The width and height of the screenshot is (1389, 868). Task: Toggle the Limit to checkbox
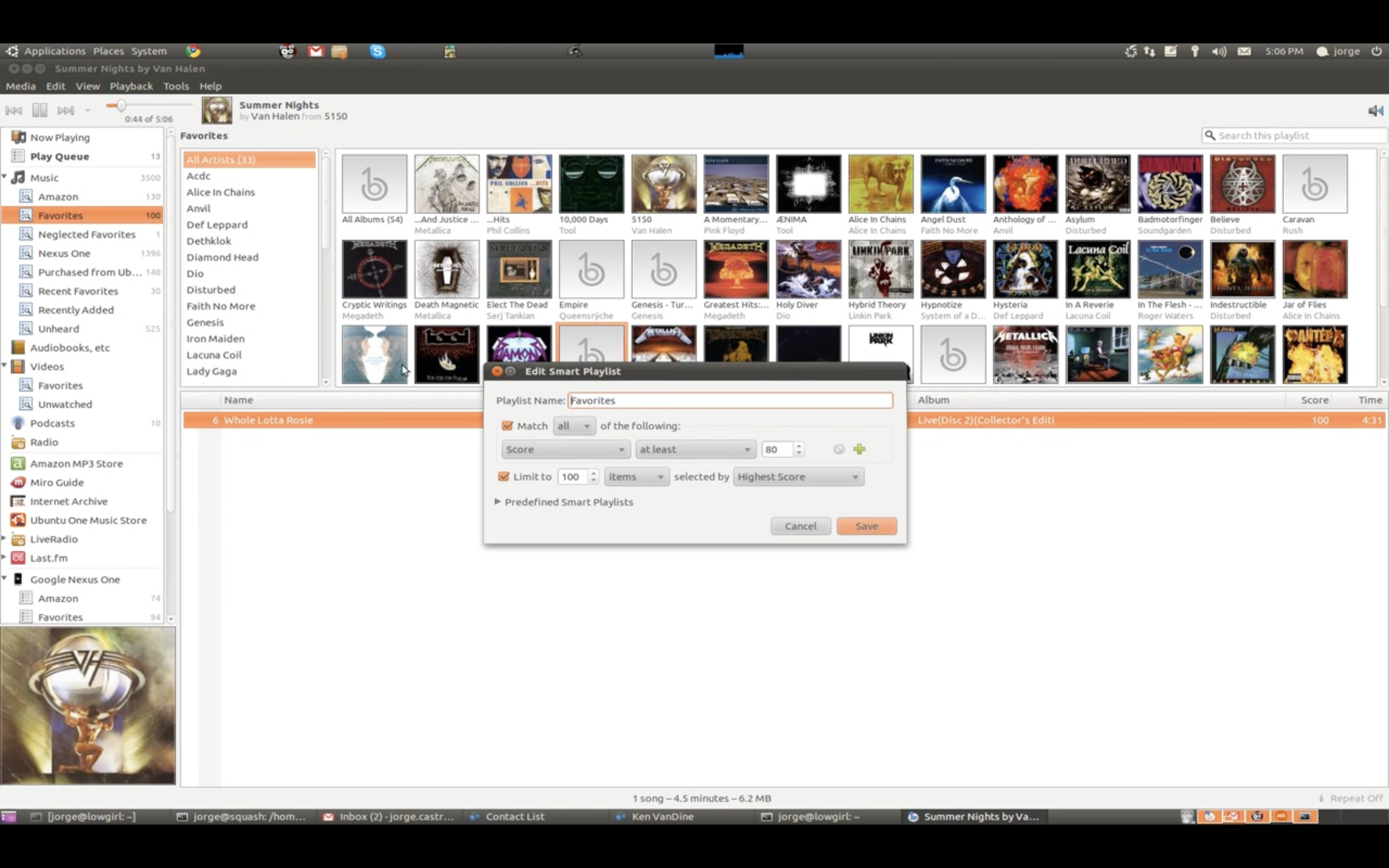[503, 477]
